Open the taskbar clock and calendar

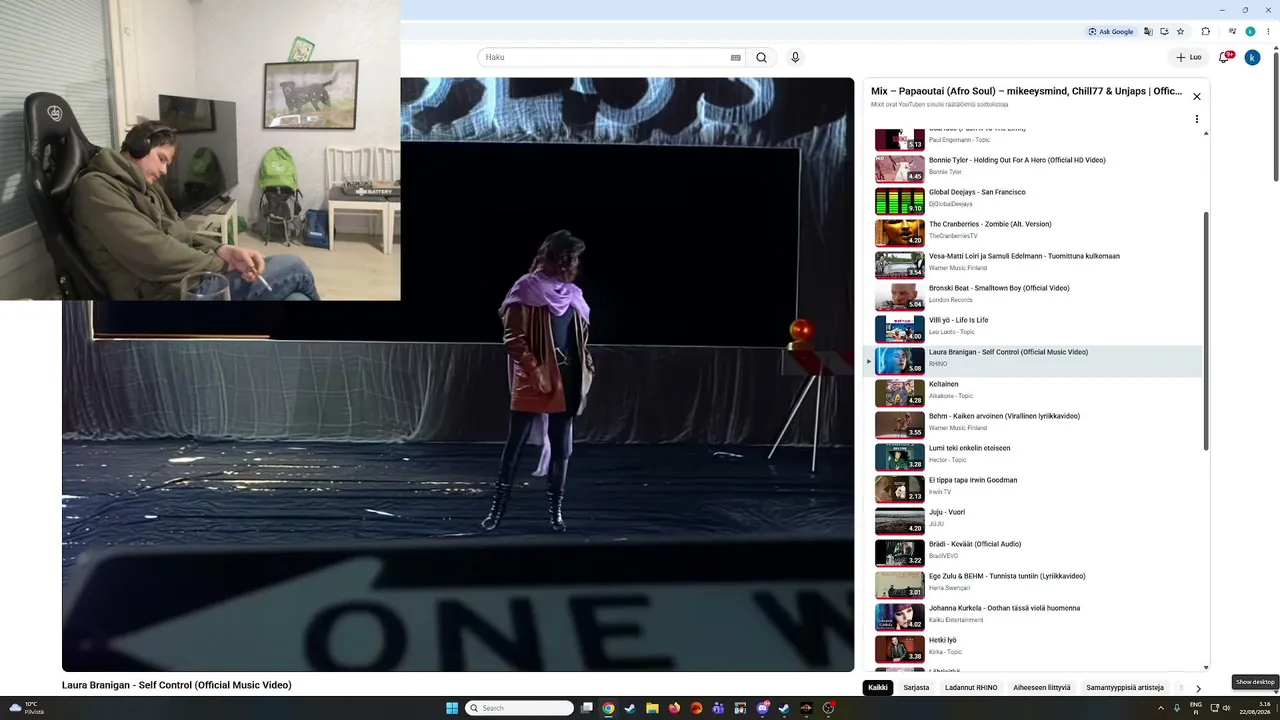pyautogui.click(x=1254, y=708)
